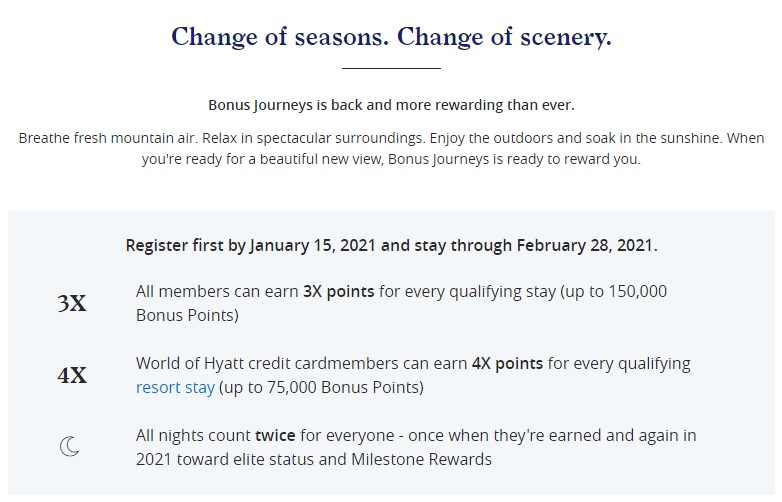Open the "resort stay" link
The width and height of the screenshot is (782, 502).
click(175, 387)
